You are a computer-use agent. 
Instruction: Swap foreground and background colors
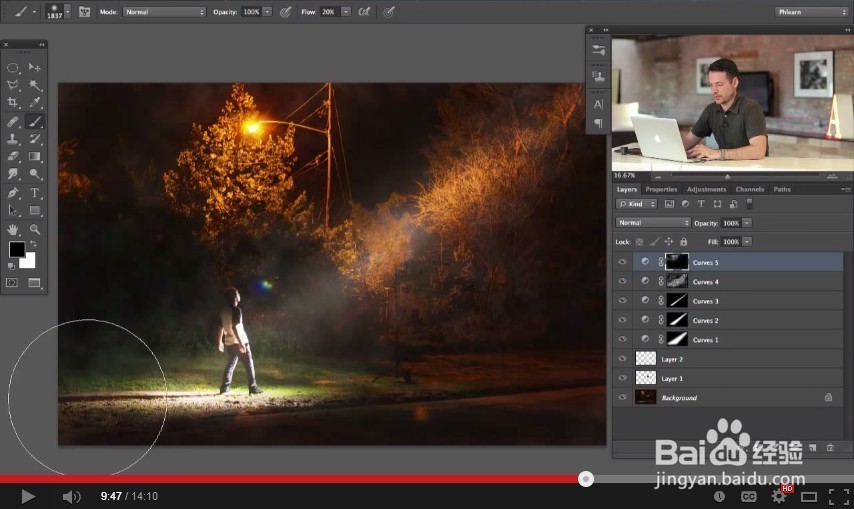33,244
